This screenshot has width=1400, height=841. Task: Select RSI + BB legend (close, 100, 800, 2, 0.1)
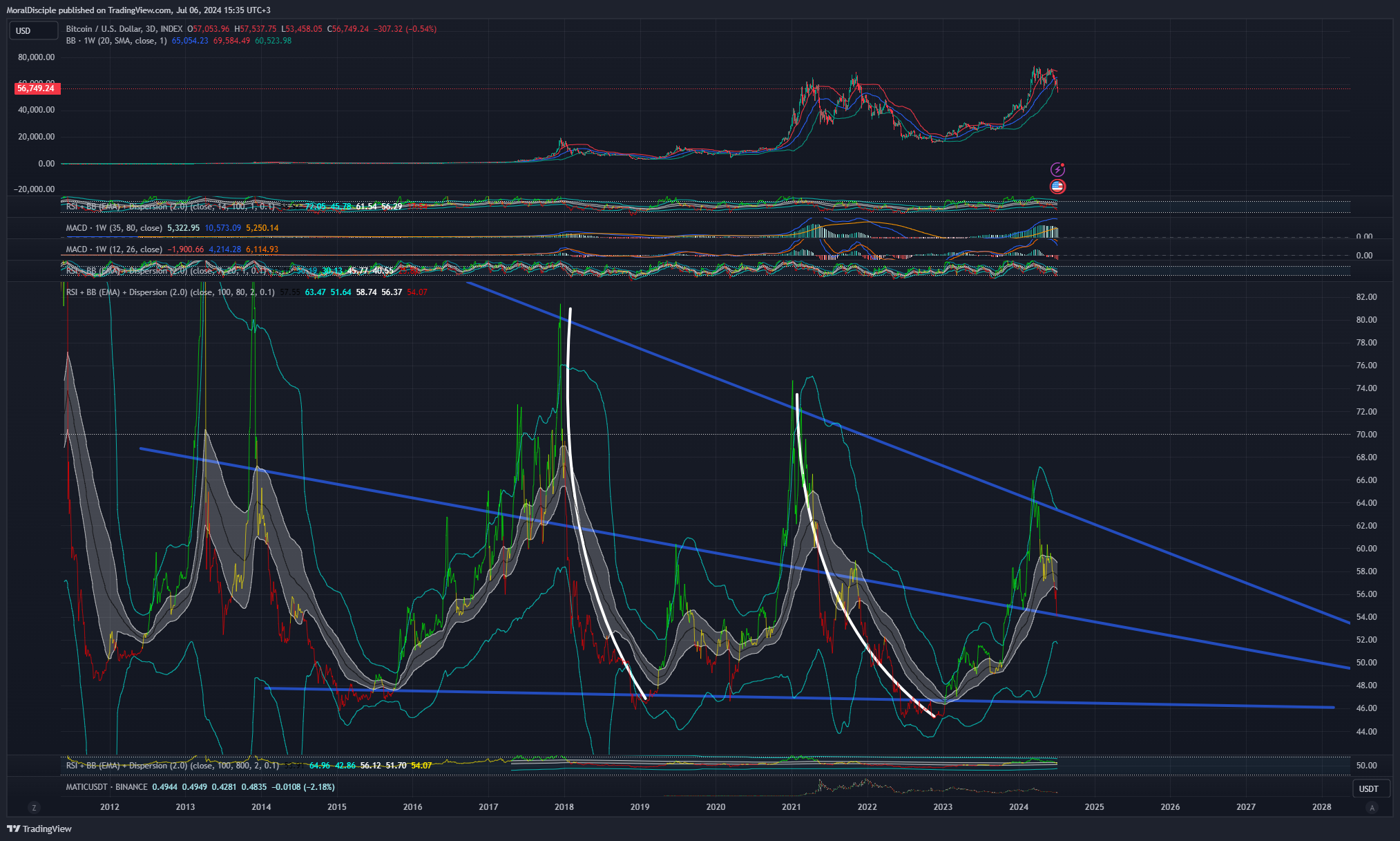[x=173, y=766]
